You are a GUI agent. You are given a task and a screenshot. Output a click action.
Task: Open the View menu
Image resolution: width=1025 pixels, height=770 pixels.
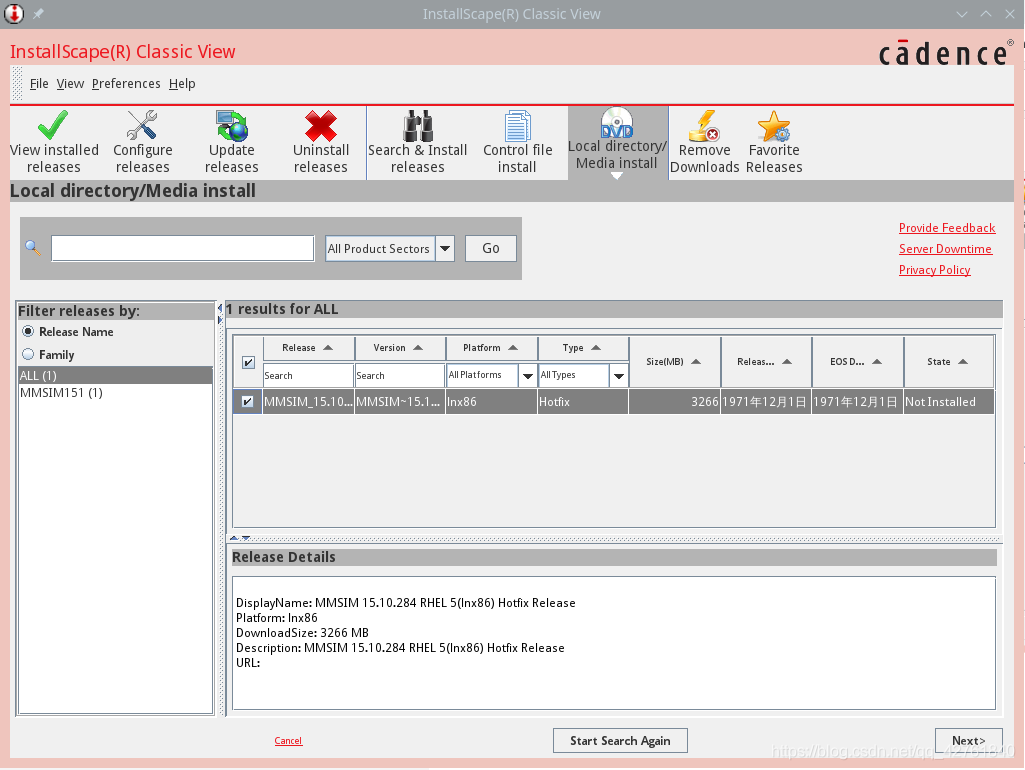(x=70, y=84)
